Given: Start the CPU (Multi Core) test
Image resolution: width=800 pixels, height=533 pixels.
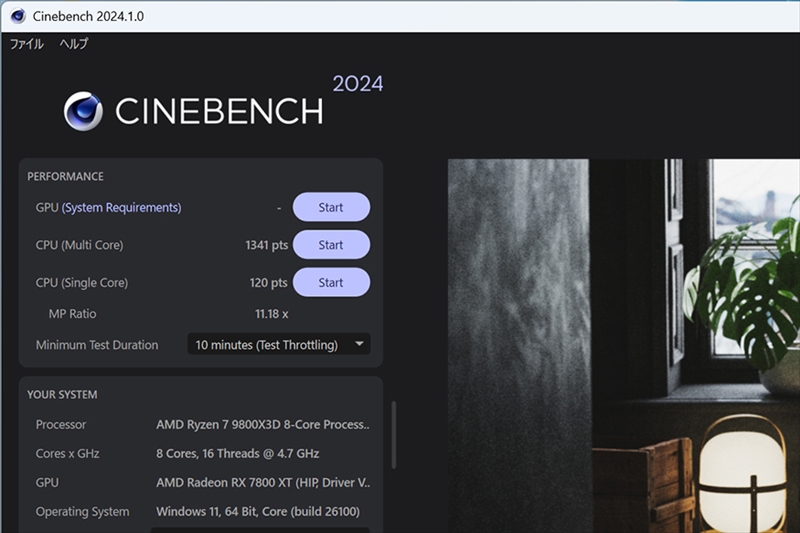Looking at the screenshot, I should coord(331,245).
